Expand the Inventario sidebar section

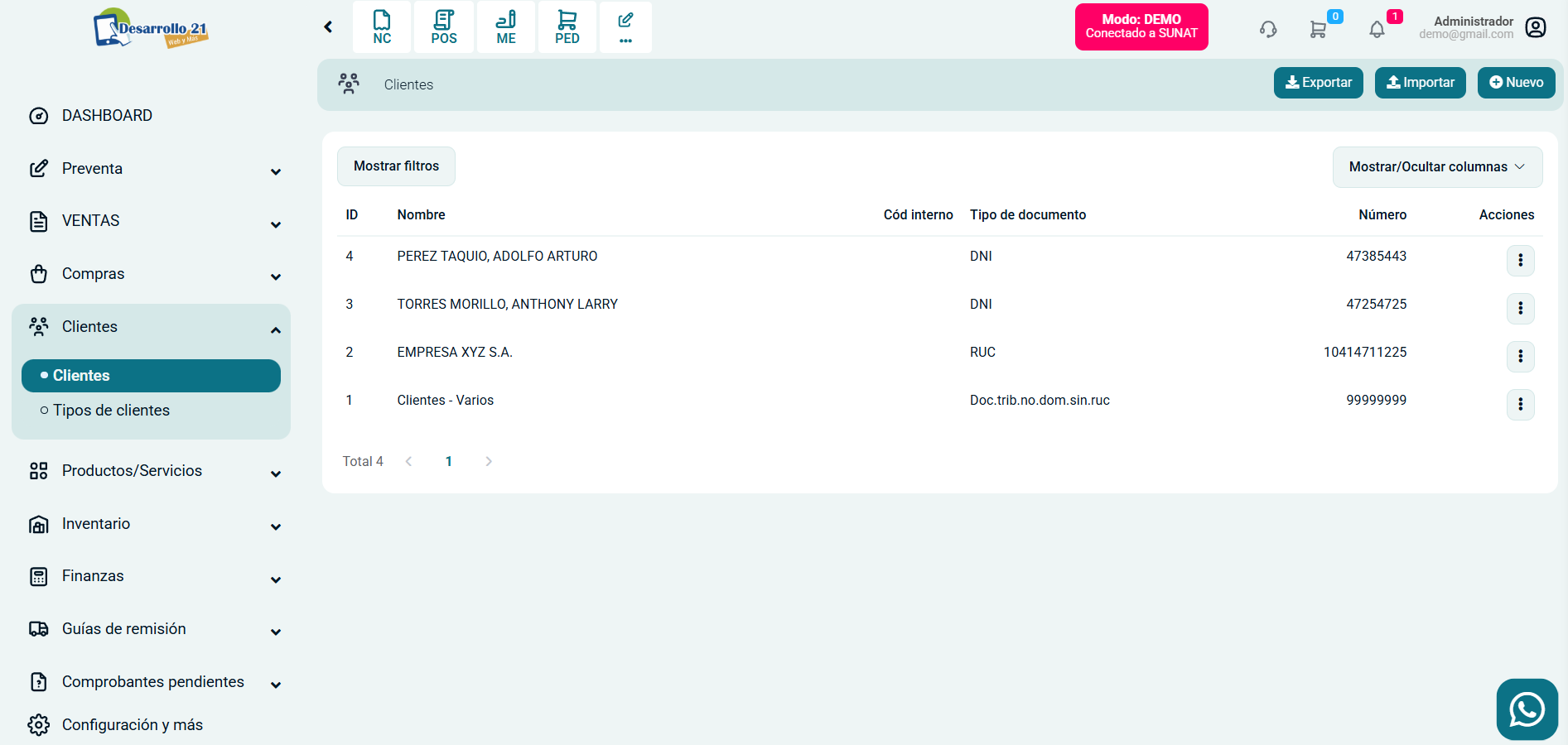click(x=154, y=524)
